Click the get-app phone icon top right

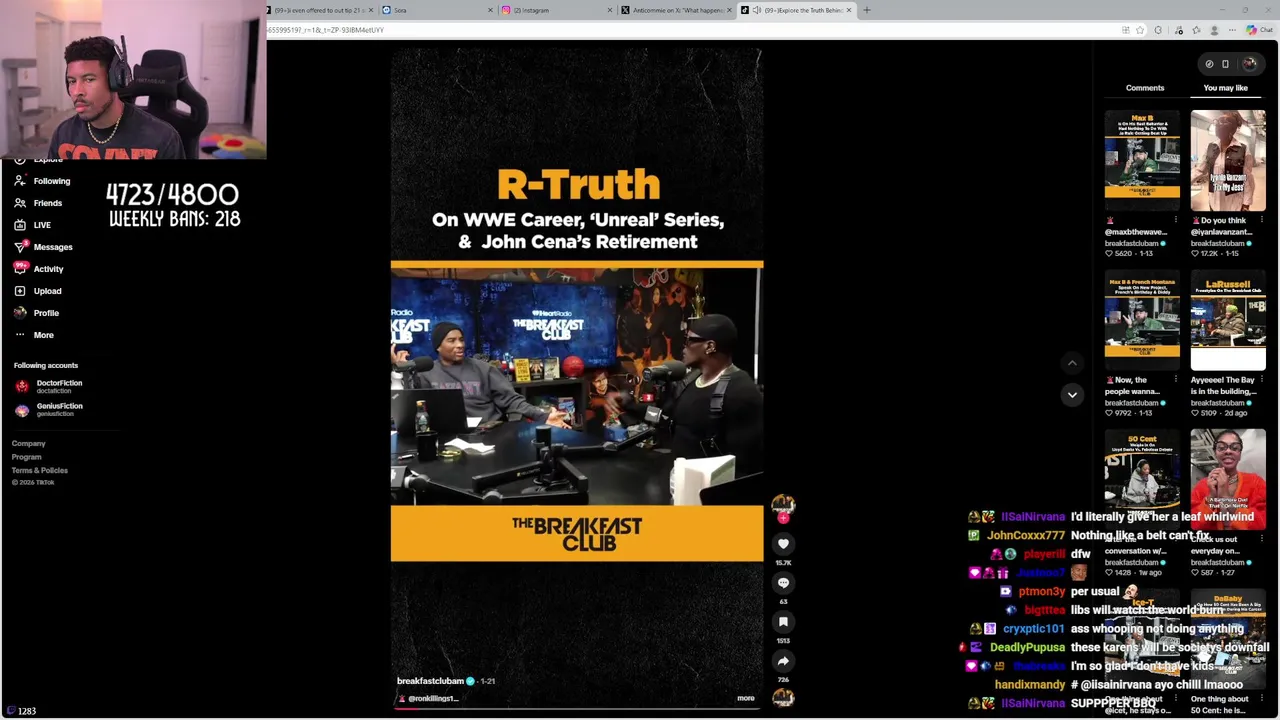1225,64
